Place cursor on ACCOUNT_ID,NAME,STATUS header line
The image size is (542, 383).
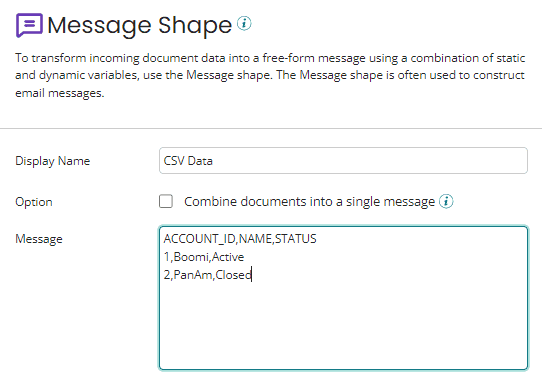click(240, 239)
